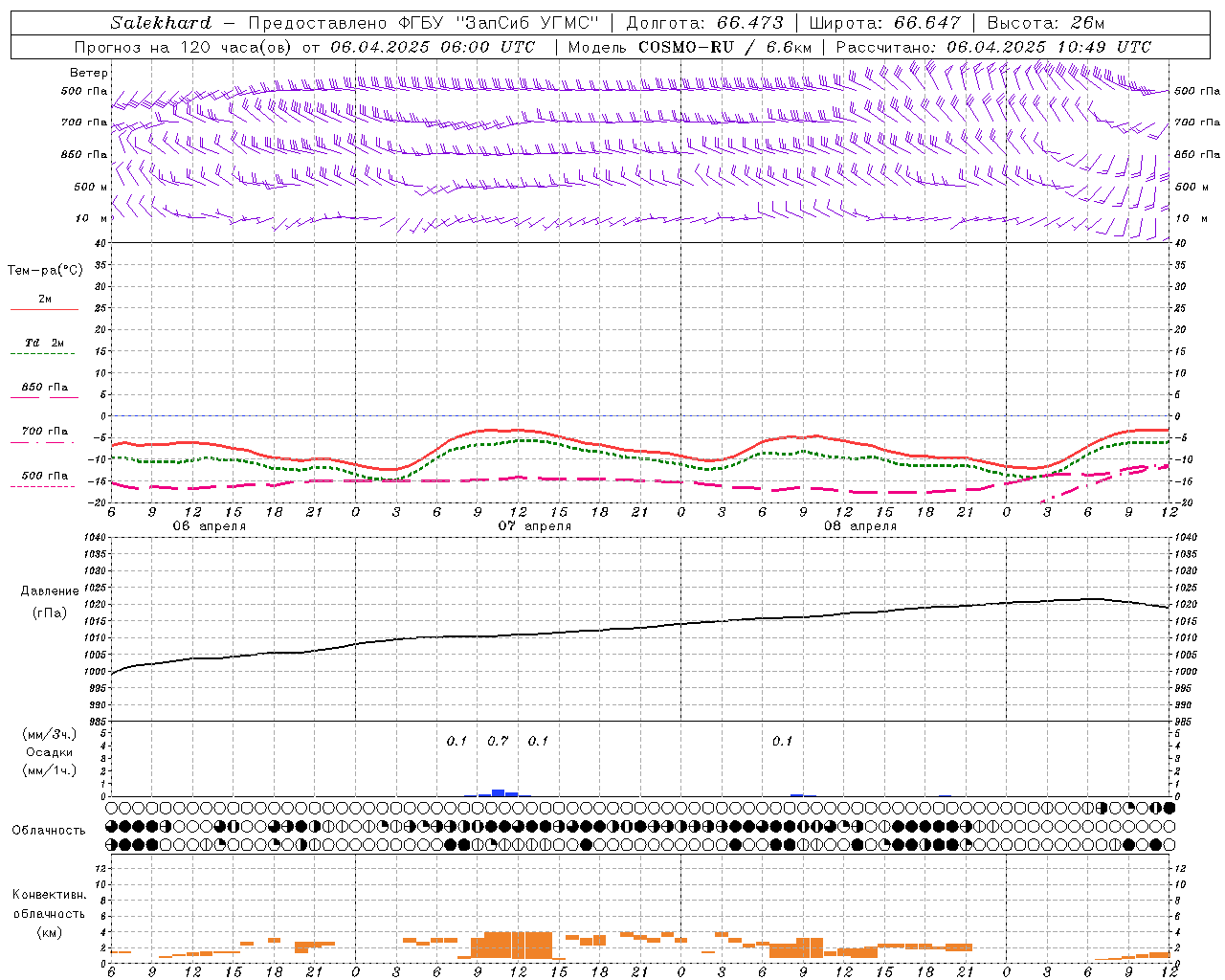Click the "500 м" wind level label on left

click(x=91, y=187)
